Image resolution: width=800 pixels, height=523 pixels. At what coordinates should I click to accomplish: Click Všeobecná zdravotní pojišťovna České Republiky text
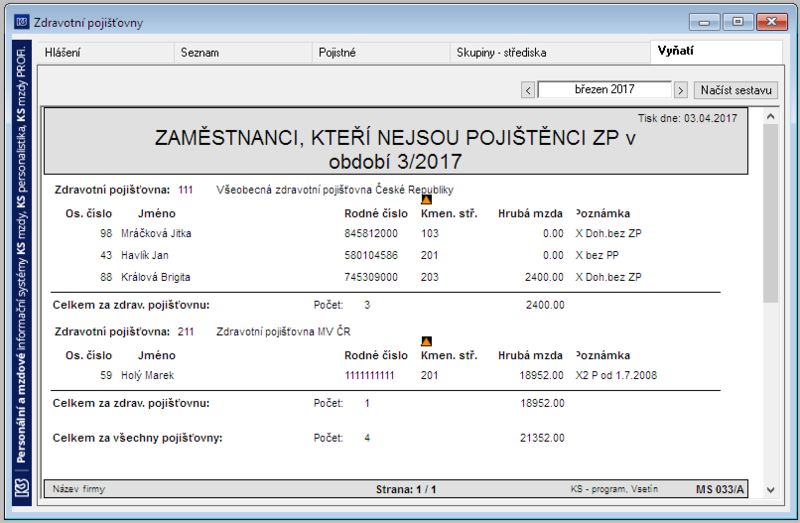coord(335,190)
